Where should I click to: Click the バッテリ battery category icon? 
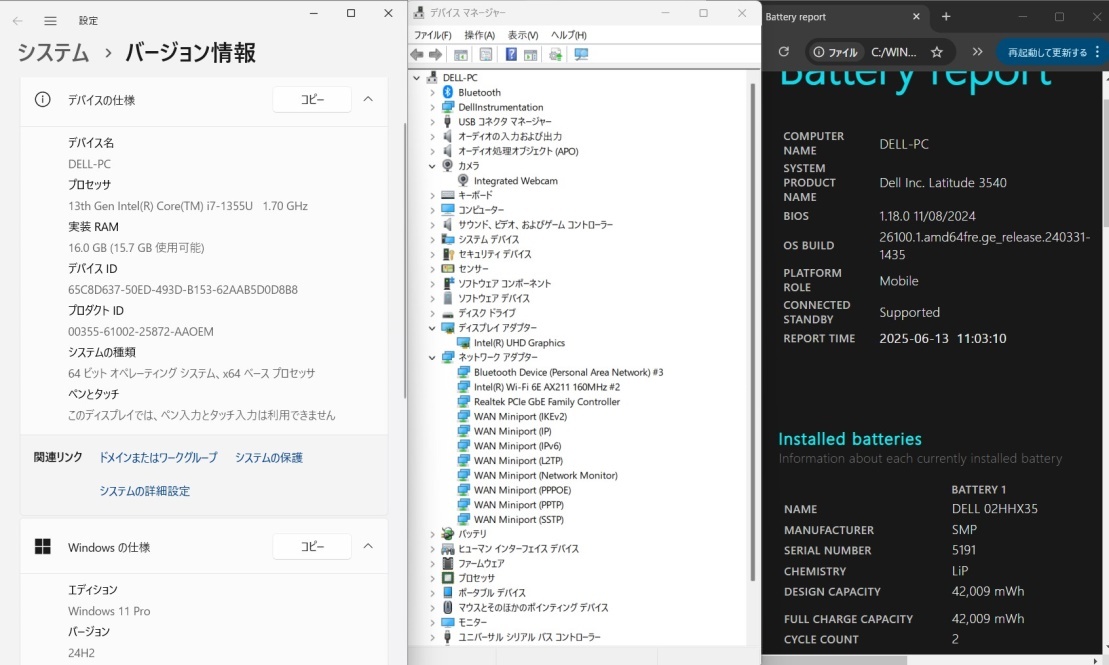[448, 533]
